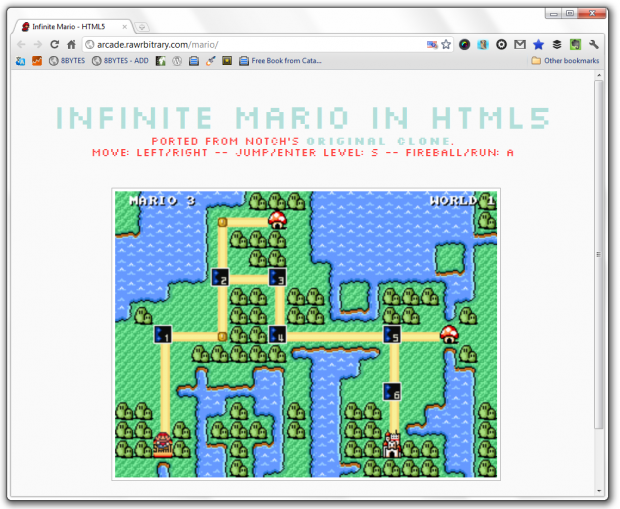Viewport: 620px width, 509px height.
Task: Select level 5 node on the map
Action: point(392,335)
